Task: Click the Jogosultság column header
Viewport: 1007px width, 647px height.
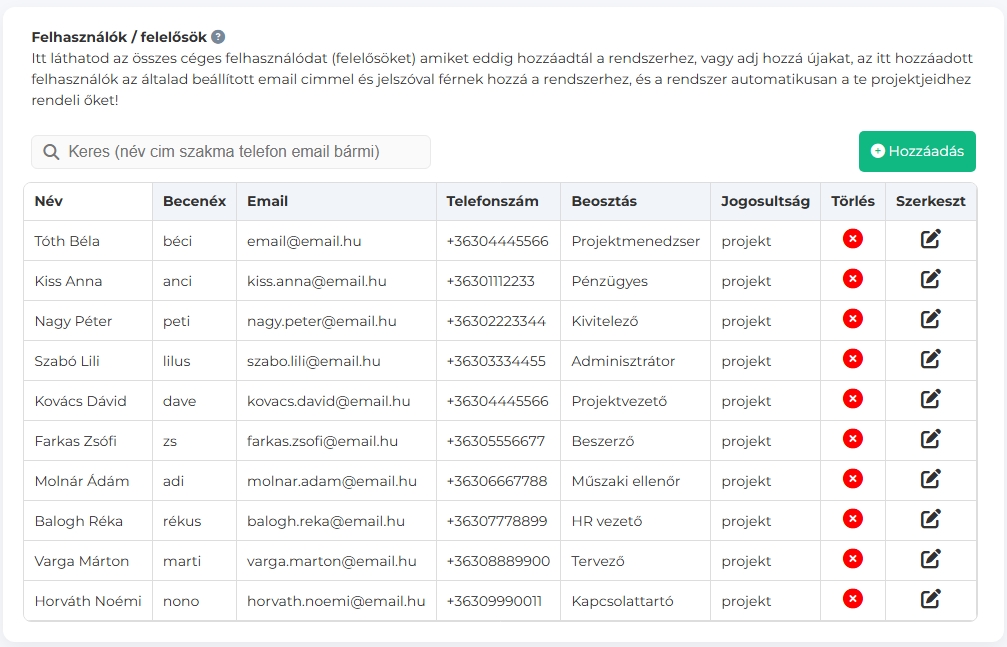Action: click(x=766, y=202)
